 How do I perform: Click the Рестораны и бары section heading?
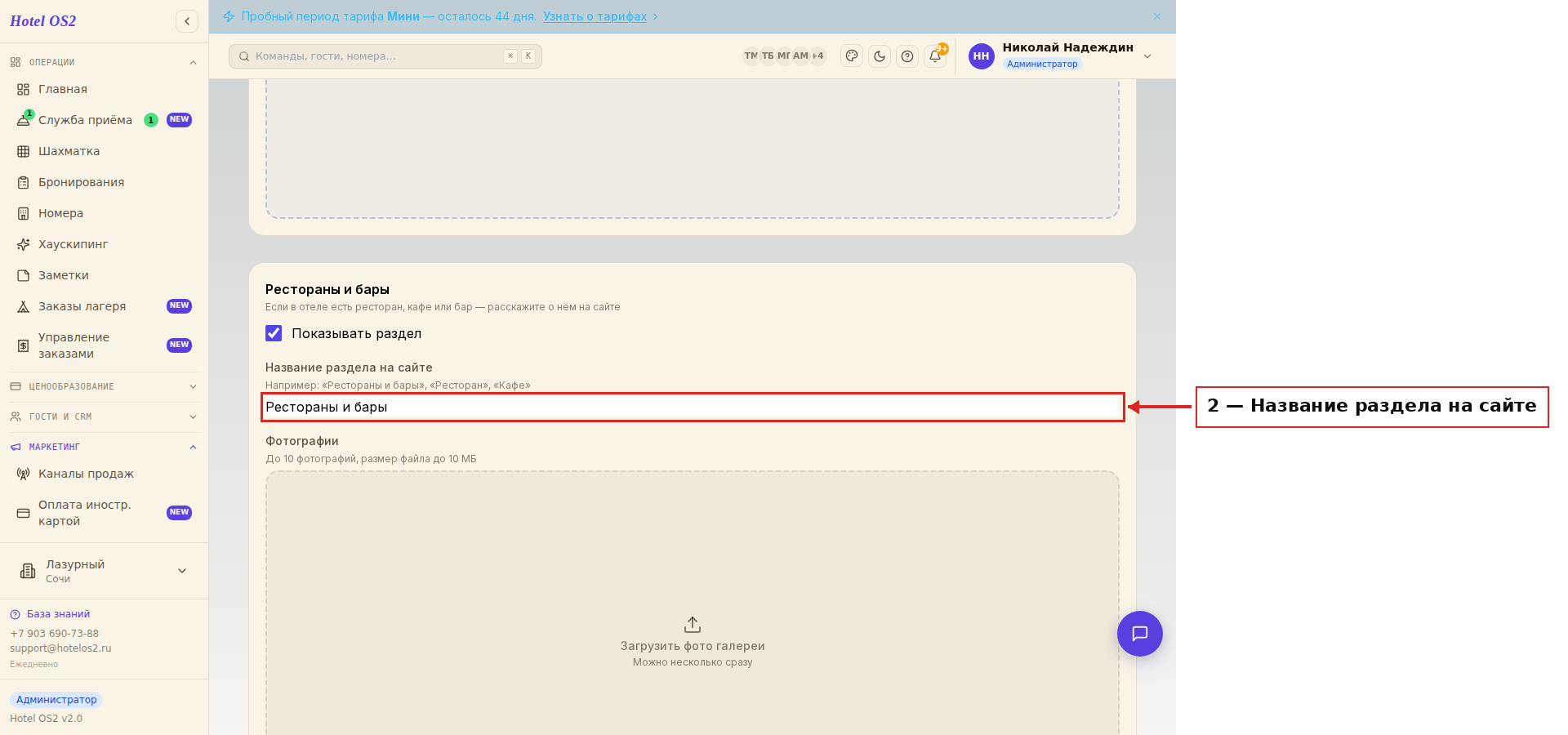coord(327,289)
